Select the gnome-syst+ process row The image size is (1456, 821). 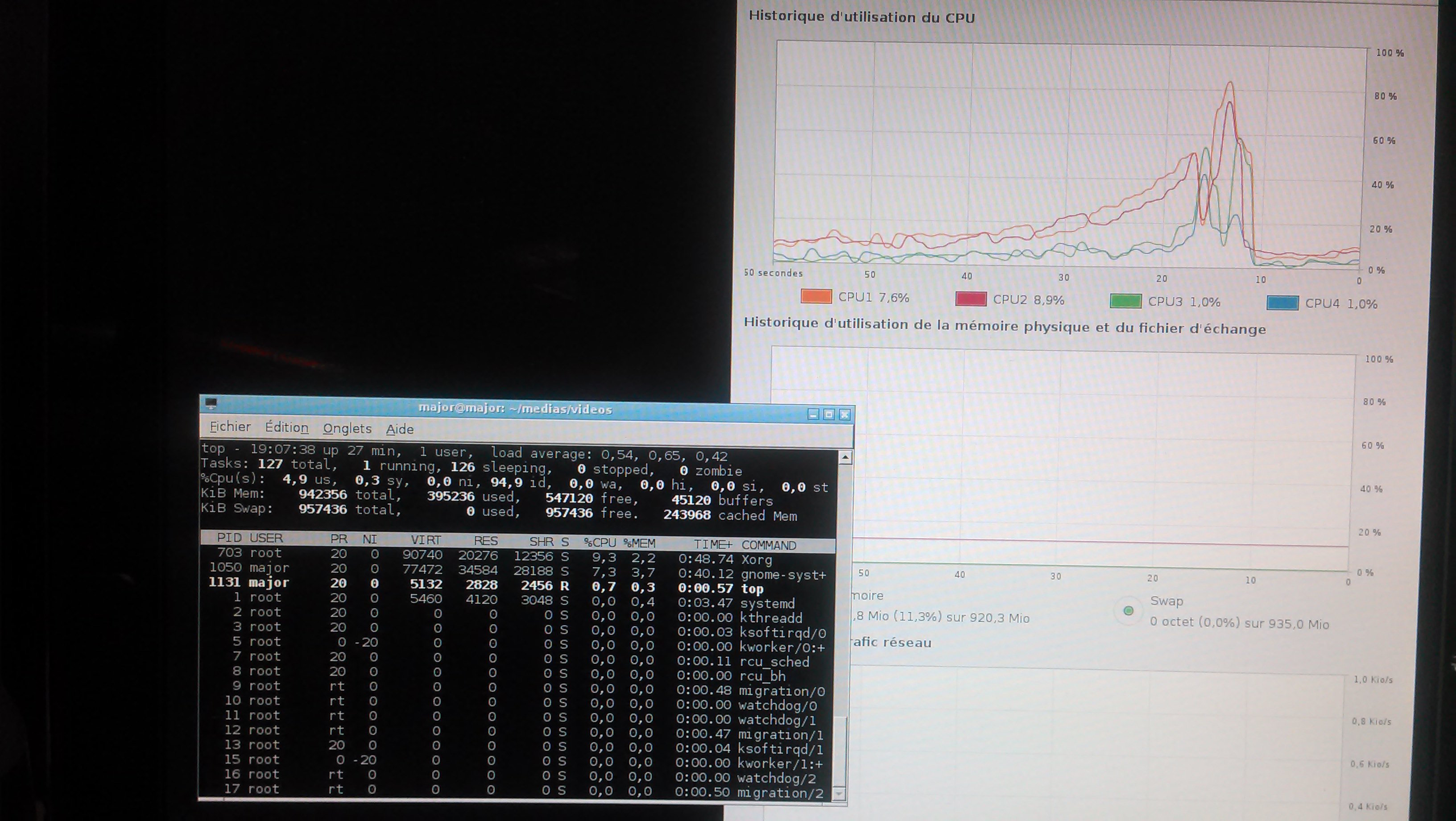517,571
